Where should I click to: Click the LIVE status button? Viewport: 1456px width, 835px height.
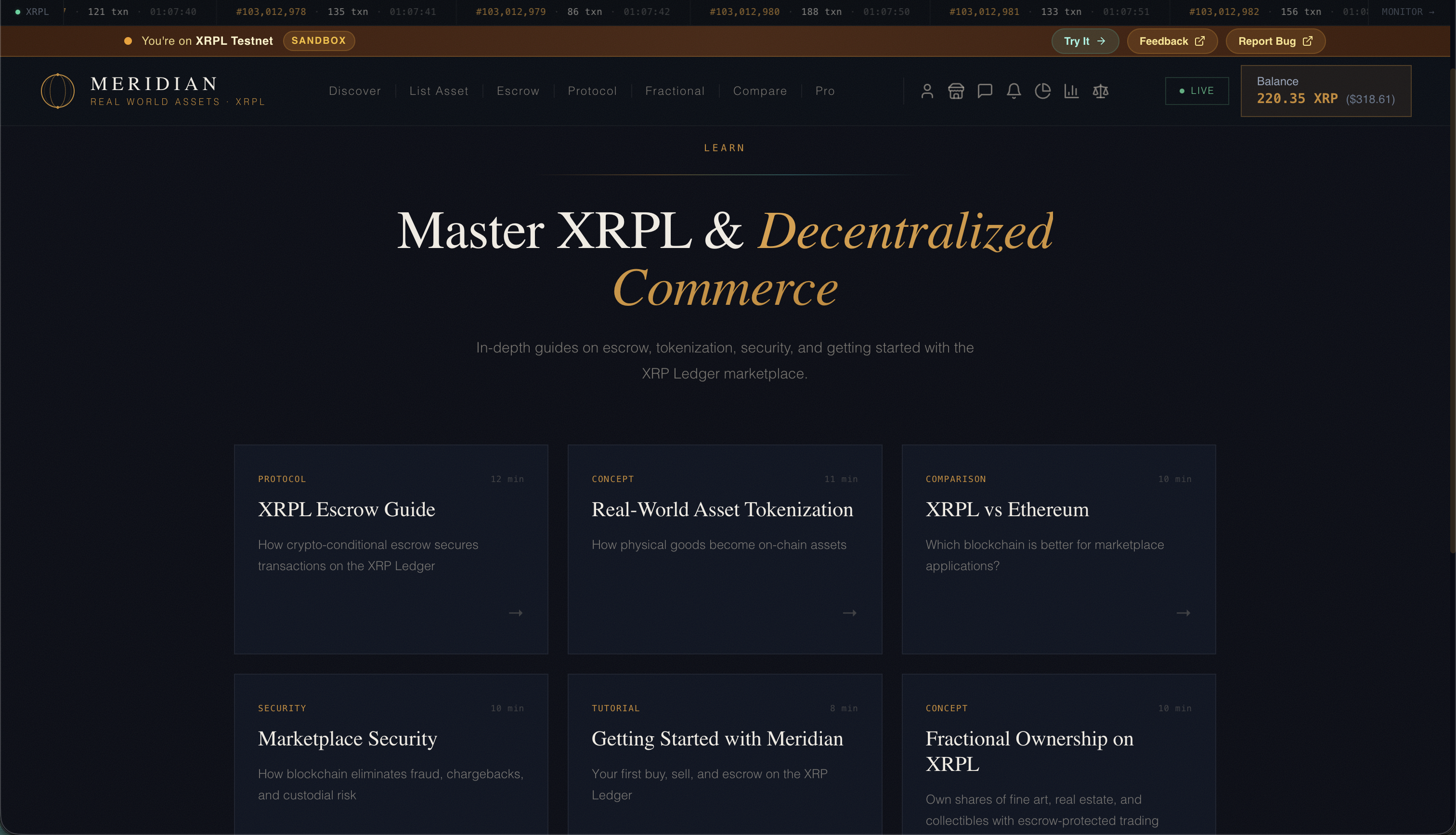pyautogui.click(x=1197, y=91)
